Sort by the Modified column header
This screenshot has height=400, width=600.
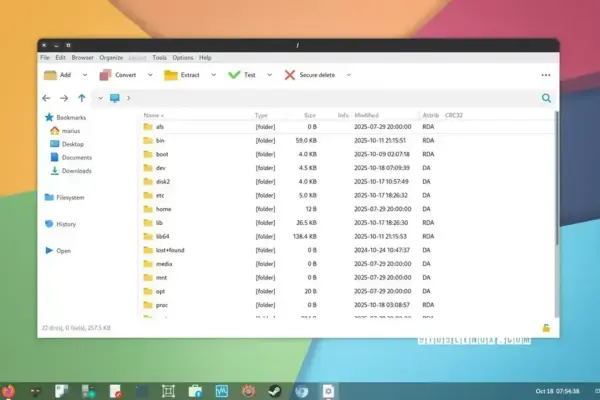(367, 115)
